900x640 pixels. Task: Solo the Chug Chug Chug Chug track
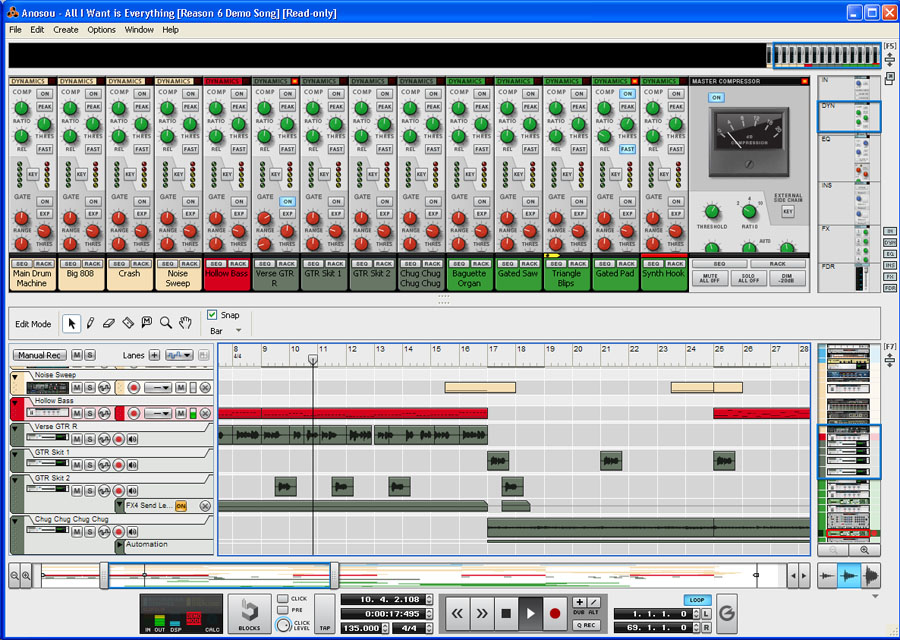(x=90, y=532)
